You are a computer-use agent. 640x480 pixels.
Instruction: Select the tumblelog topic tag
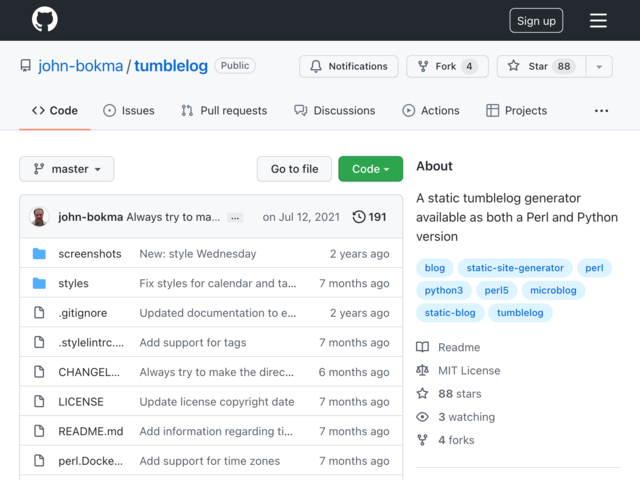pyautogui.click(x=520, y=313)
